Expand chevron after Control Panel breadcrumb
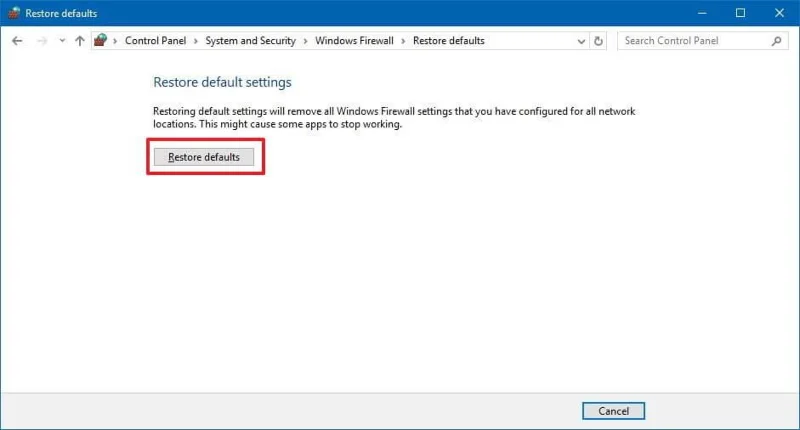This screenshot has height=430, width=800. (195, 41)
